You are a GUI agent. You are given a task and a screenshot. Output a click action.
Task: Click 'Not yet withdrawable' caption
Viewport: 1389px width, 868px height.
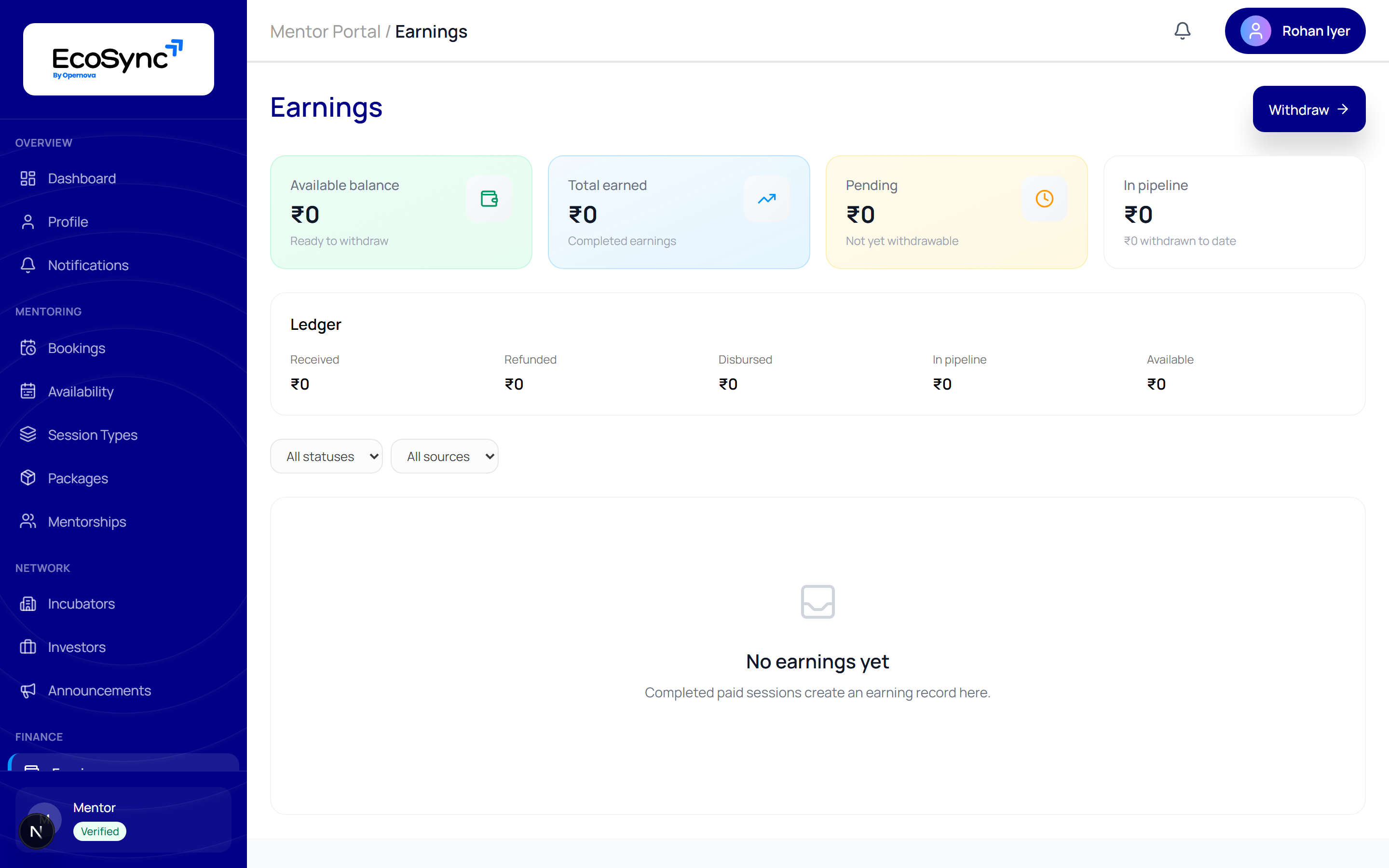click(902, 241)
